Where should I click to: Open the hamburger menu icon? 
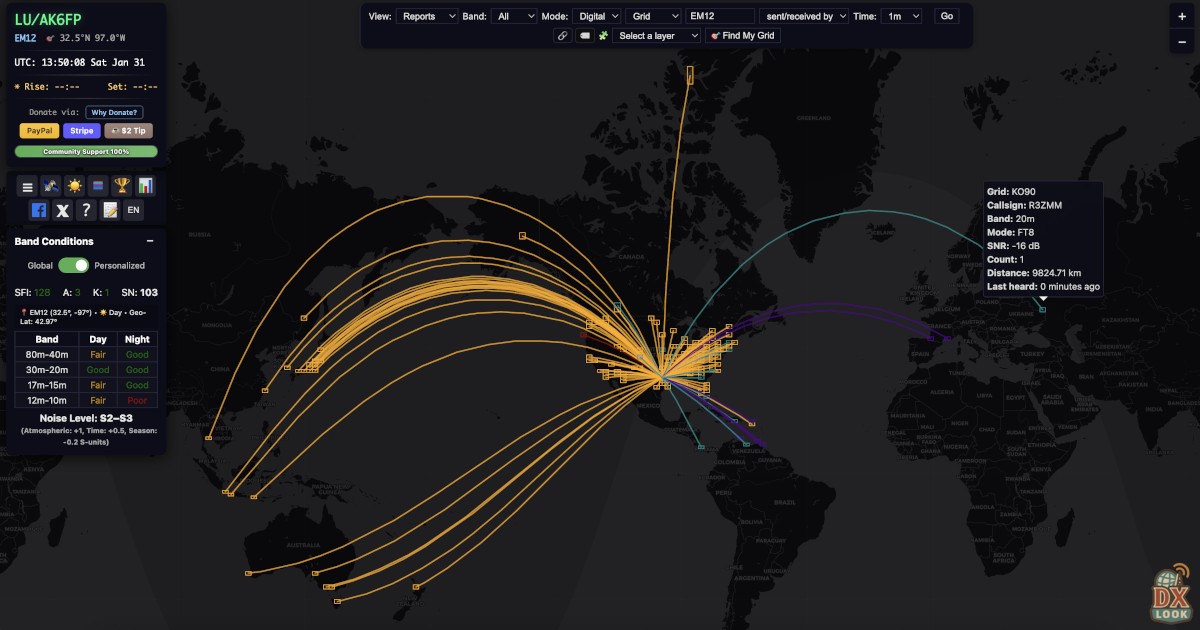pos(28,185)
